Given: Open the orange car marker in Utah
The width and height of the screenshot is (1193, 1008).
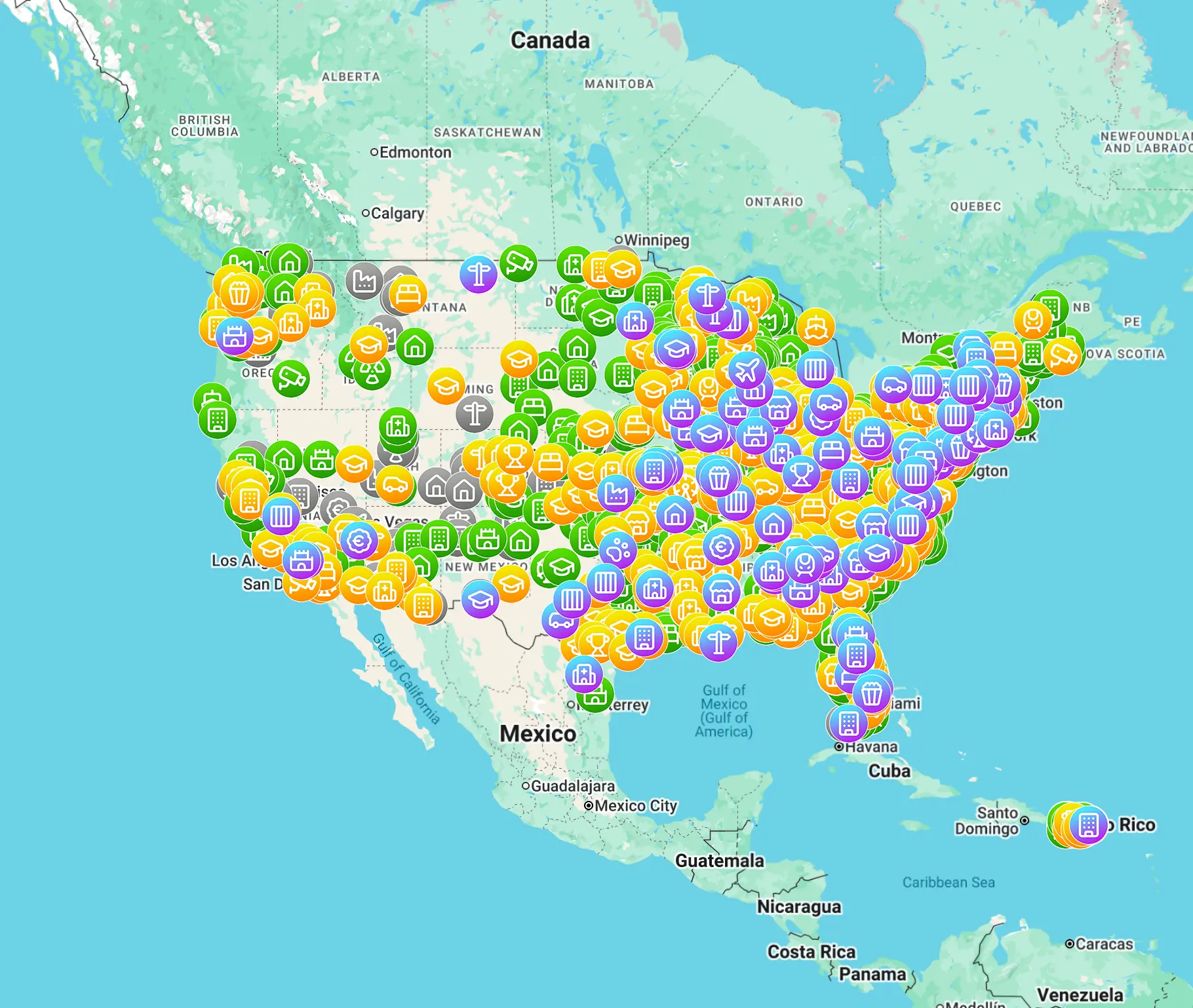Looking at the screenshot, I should coord(395,485).
